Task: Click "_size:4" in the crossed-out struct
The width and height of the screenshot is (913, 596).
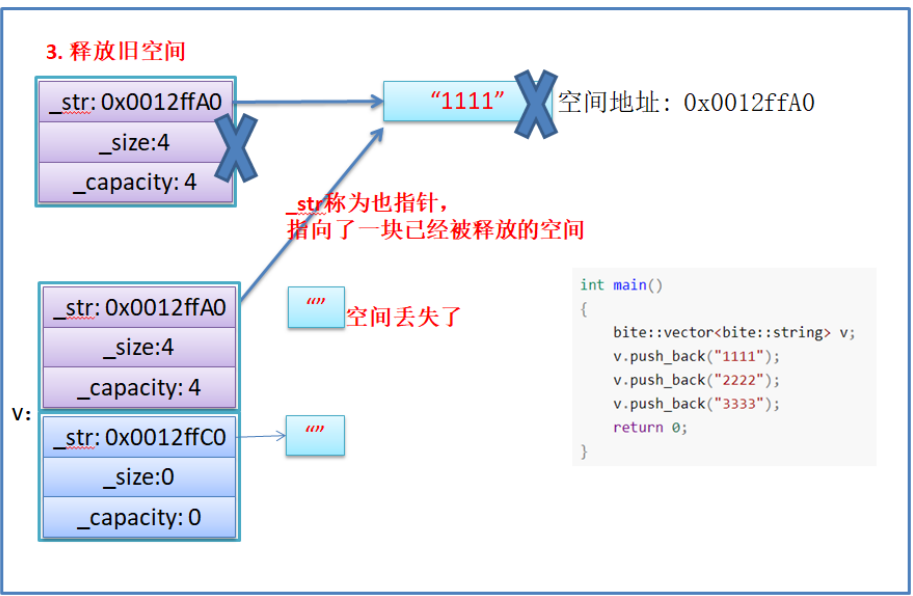Action: (136, 142)
